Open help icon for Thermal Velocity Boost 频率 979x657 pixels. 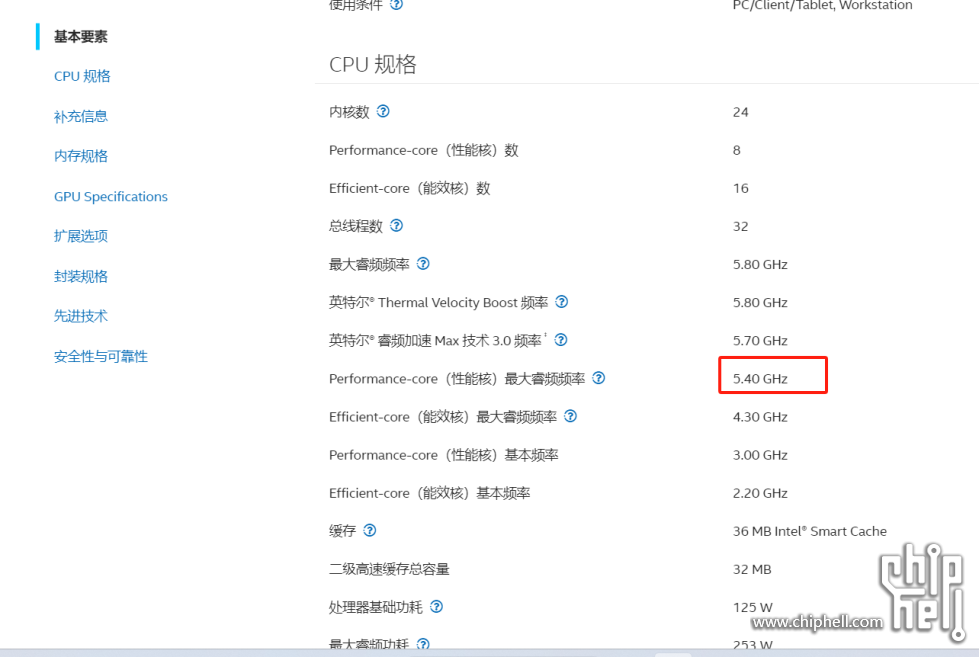pos(562,302)
